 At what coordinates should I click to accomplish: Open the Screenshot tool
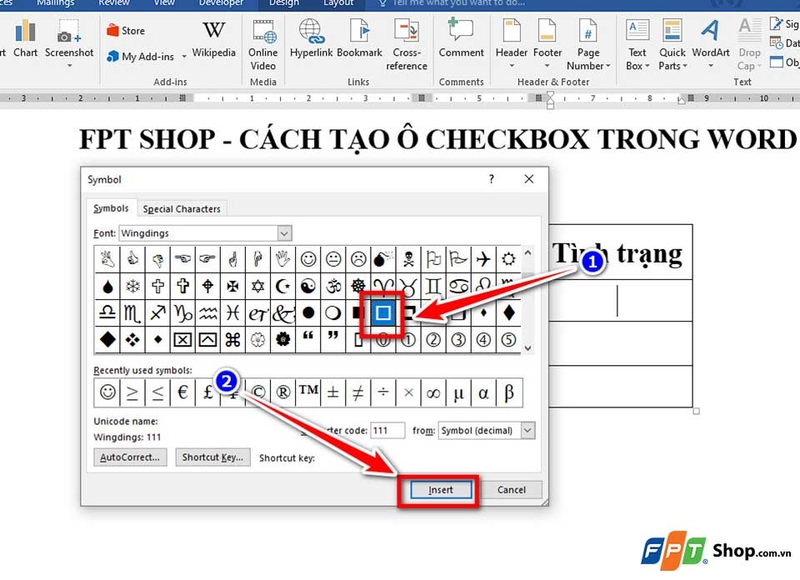pyautogui.click(x=69, y=43)
